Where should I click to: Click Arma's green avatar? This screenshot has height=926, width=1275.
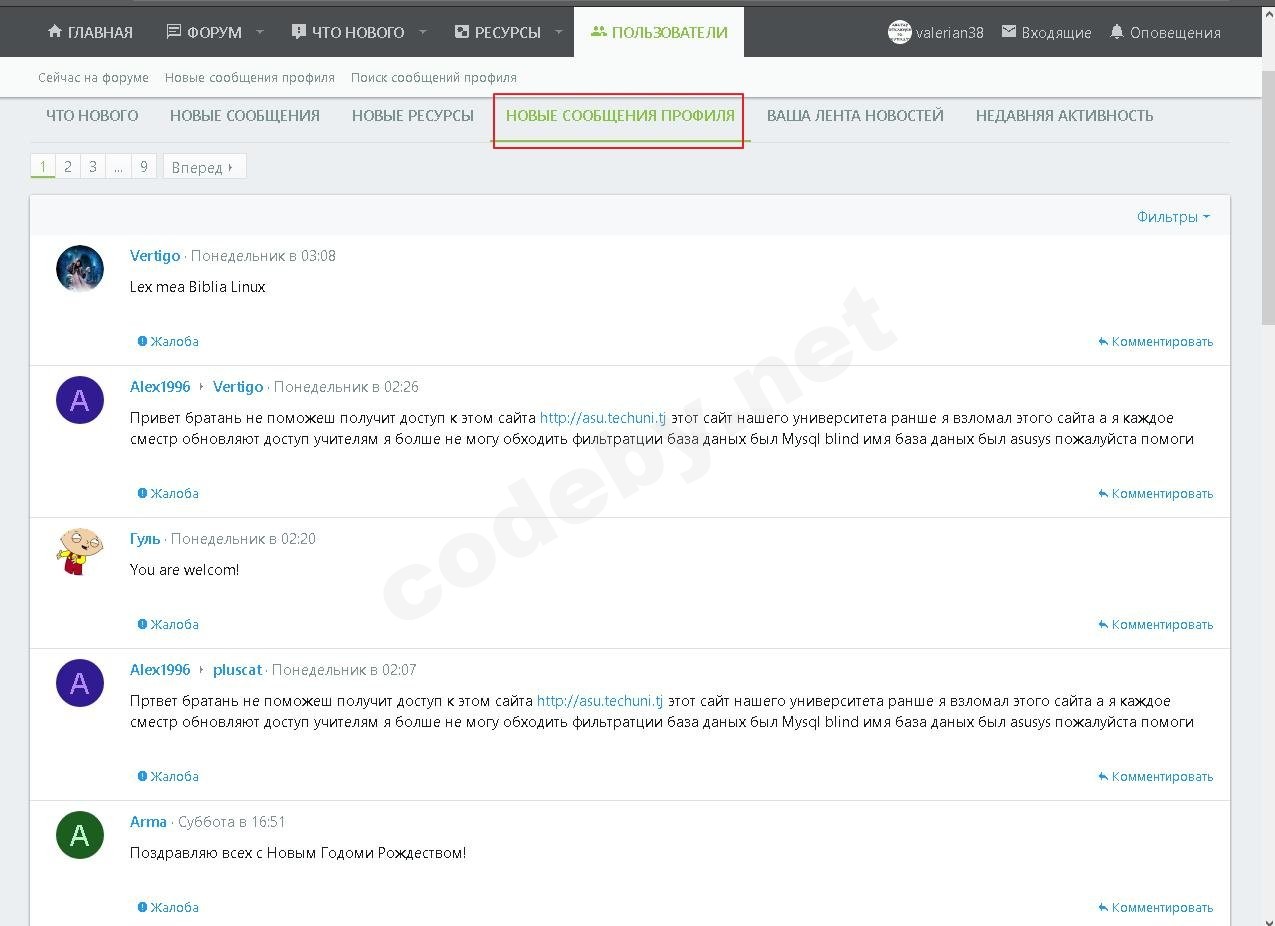[x=80, y=835]
